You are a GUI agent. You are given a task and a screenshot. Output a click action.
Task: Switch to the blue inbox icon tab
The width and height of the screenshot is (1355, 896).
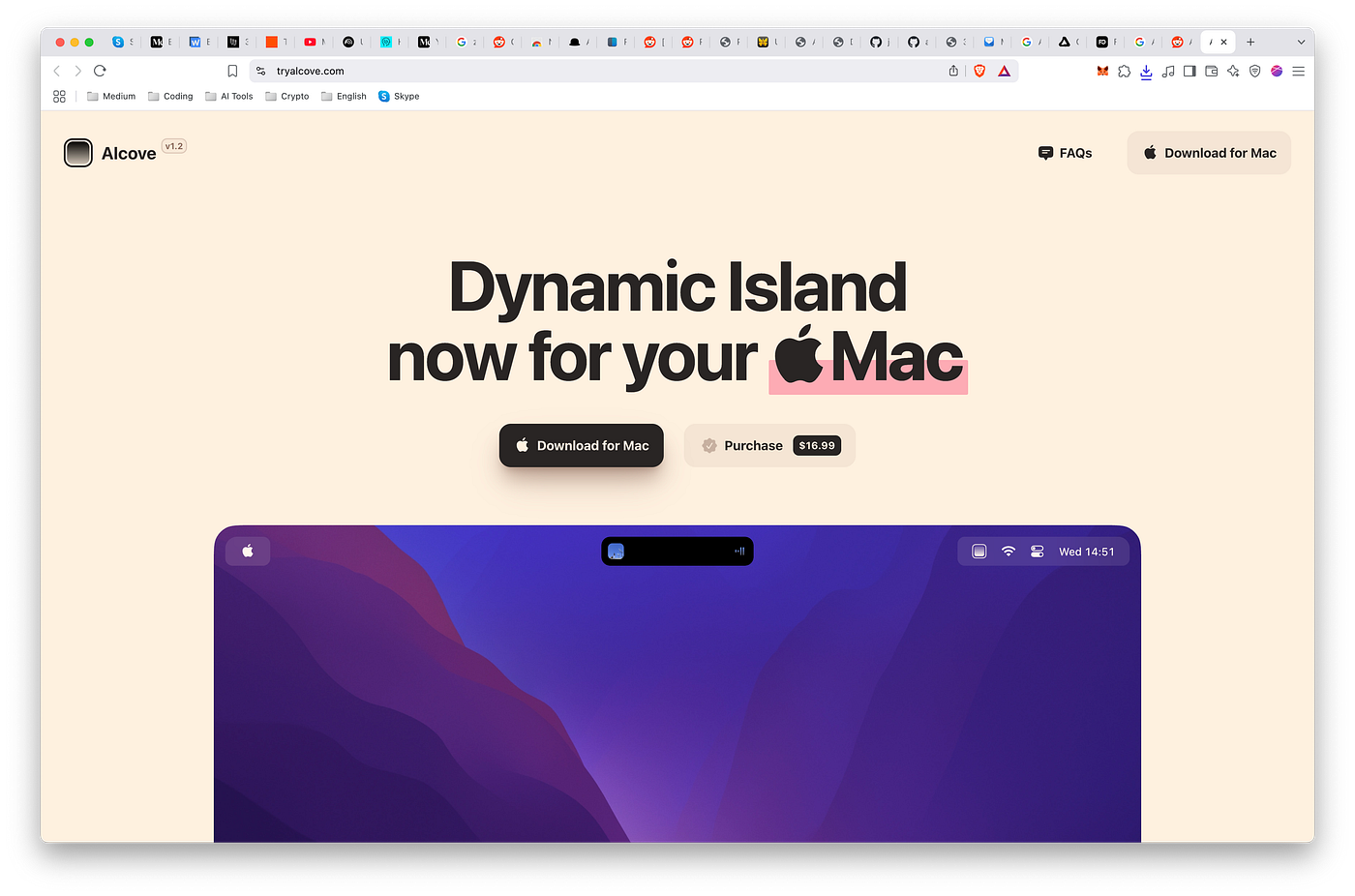coord(993,42)
